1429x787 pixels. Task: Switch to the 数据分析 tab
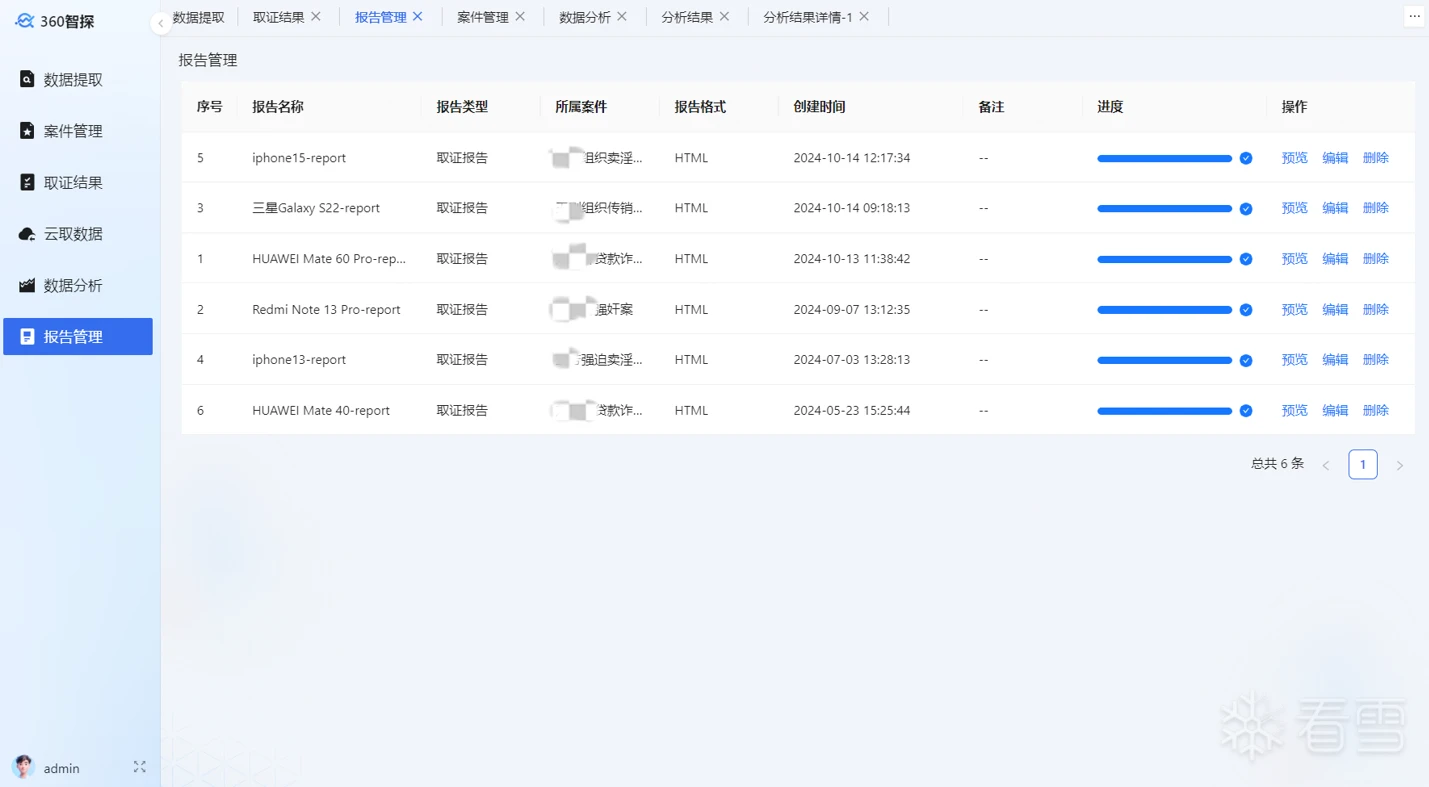coord(584,17)
